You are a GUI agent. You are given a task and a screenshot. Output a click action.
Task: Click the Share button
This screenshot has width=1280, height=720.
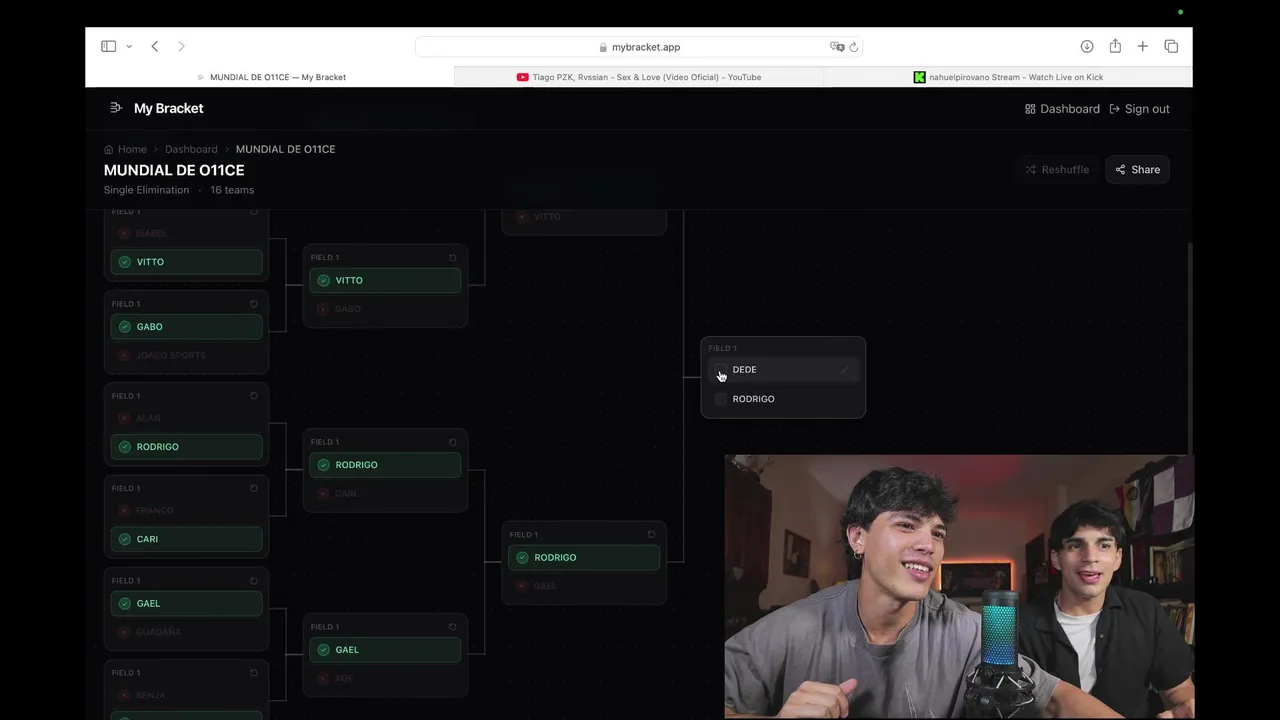pyautogui.click(x=1137, y=170)
